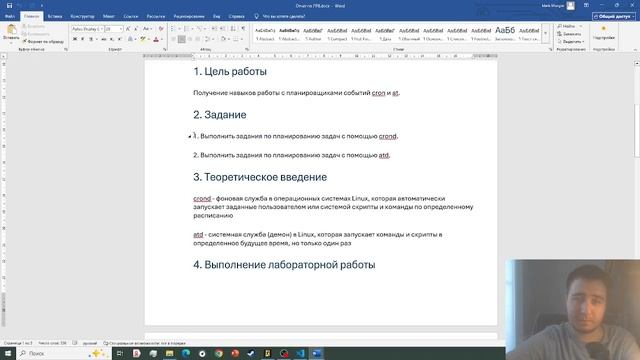Open the Paragraph dialog launcher
Screen dimensions: 640x360
click(x=247, y=49)
